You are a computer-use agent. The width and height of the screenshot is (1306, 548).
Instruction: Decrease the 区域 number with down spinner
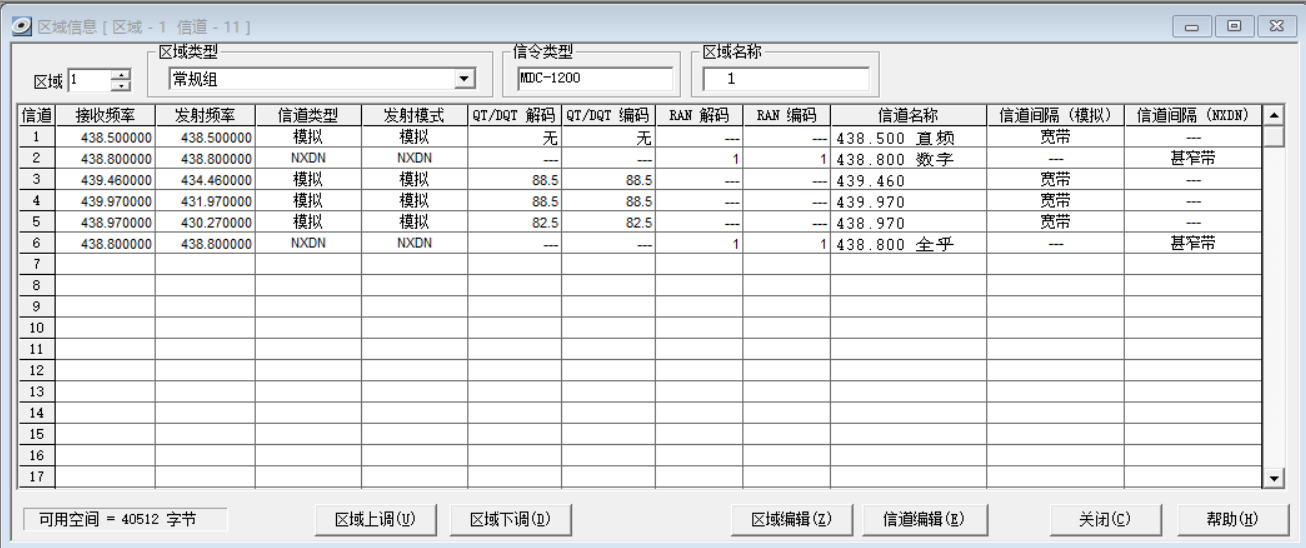pyautogui.click(x=121, y=86)
